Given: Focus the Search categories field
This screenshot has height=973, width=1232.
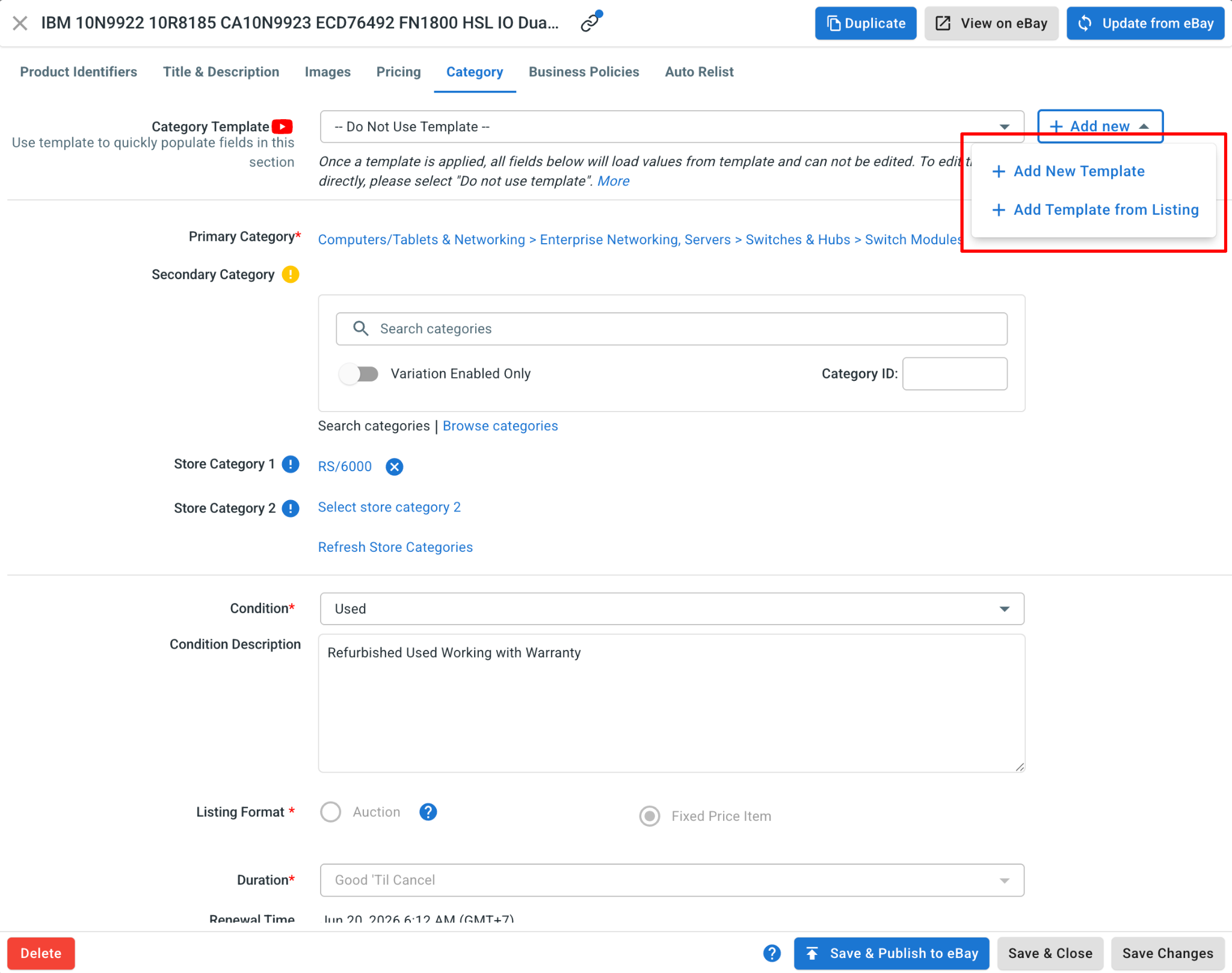Looking at the screenshot, I should click(671, 329).
